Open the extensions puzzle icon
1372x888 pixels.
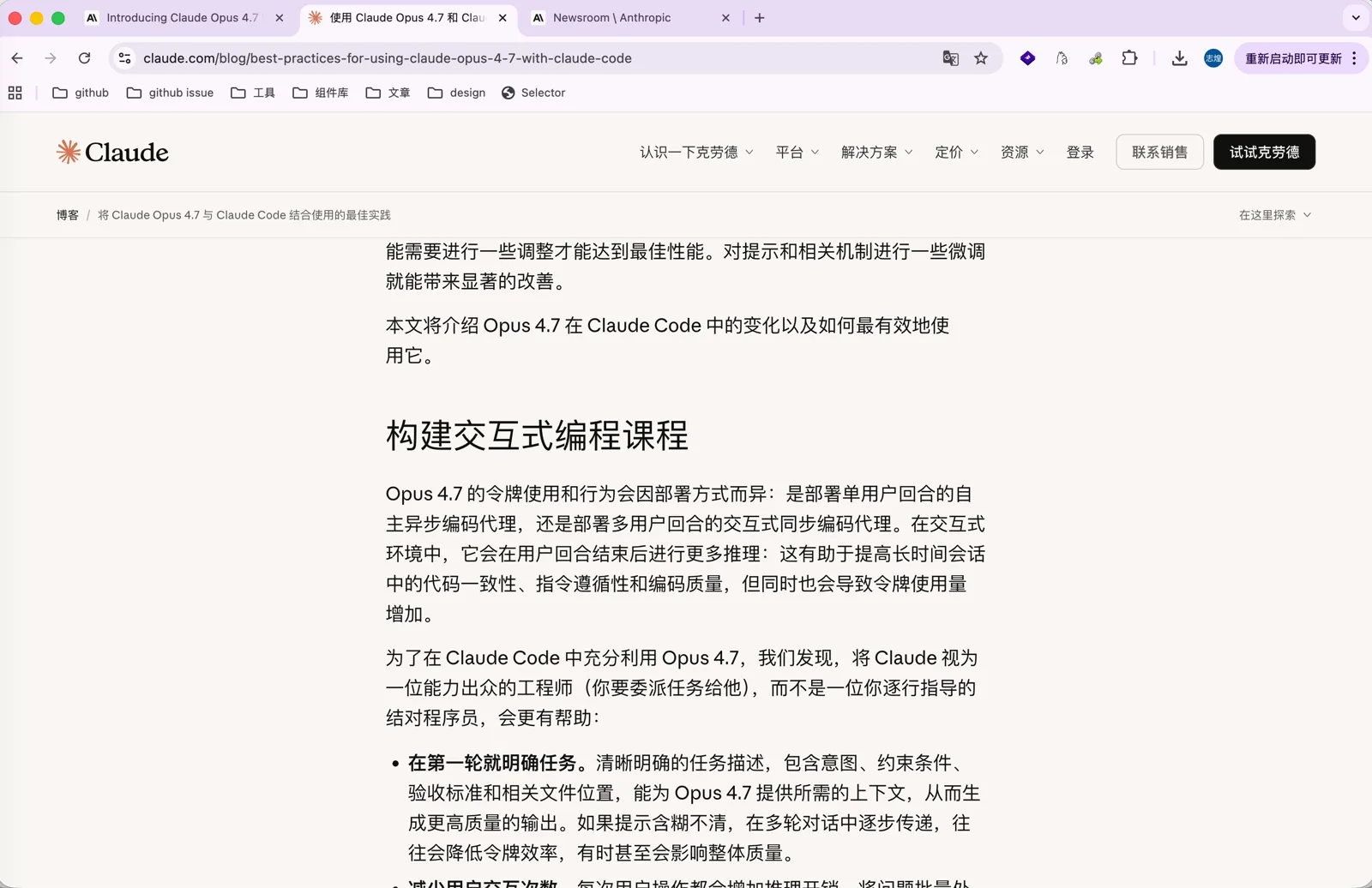point(1129,58)
